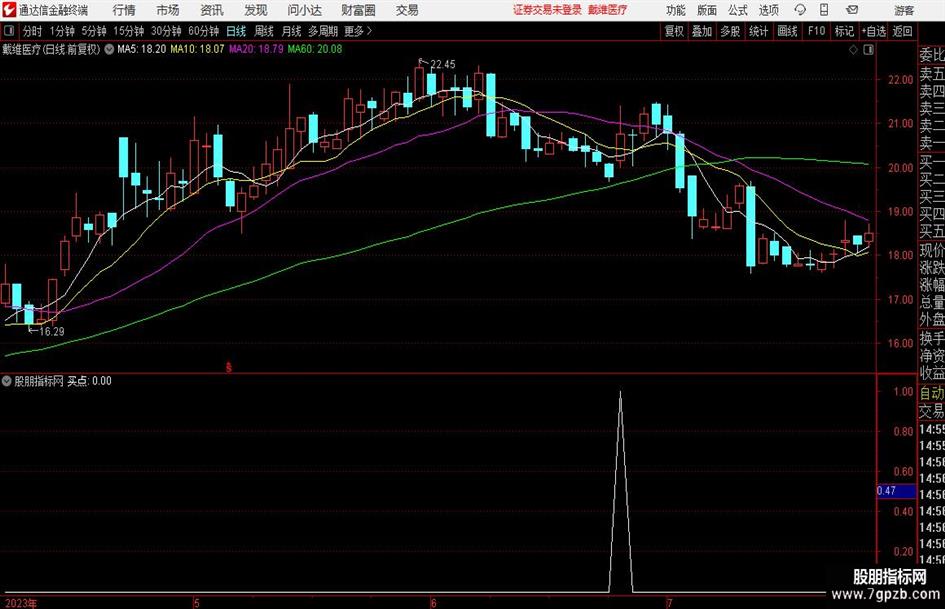Click the 证券交易未登录 login link
This screenshot has height=609, width=945.
point(547,10)
